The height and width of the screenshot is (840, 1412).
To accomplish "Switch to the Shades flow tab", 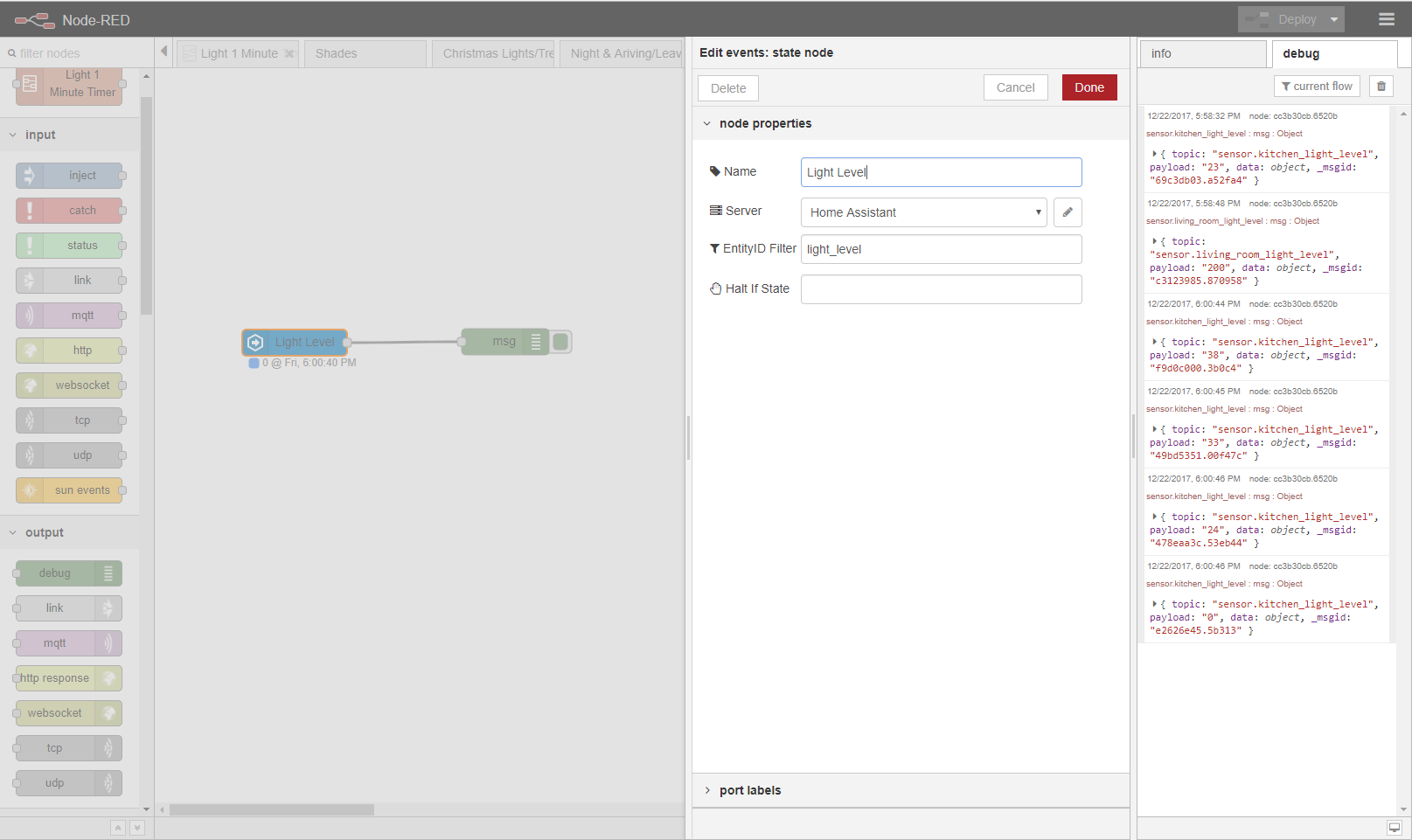I will 335,53.
